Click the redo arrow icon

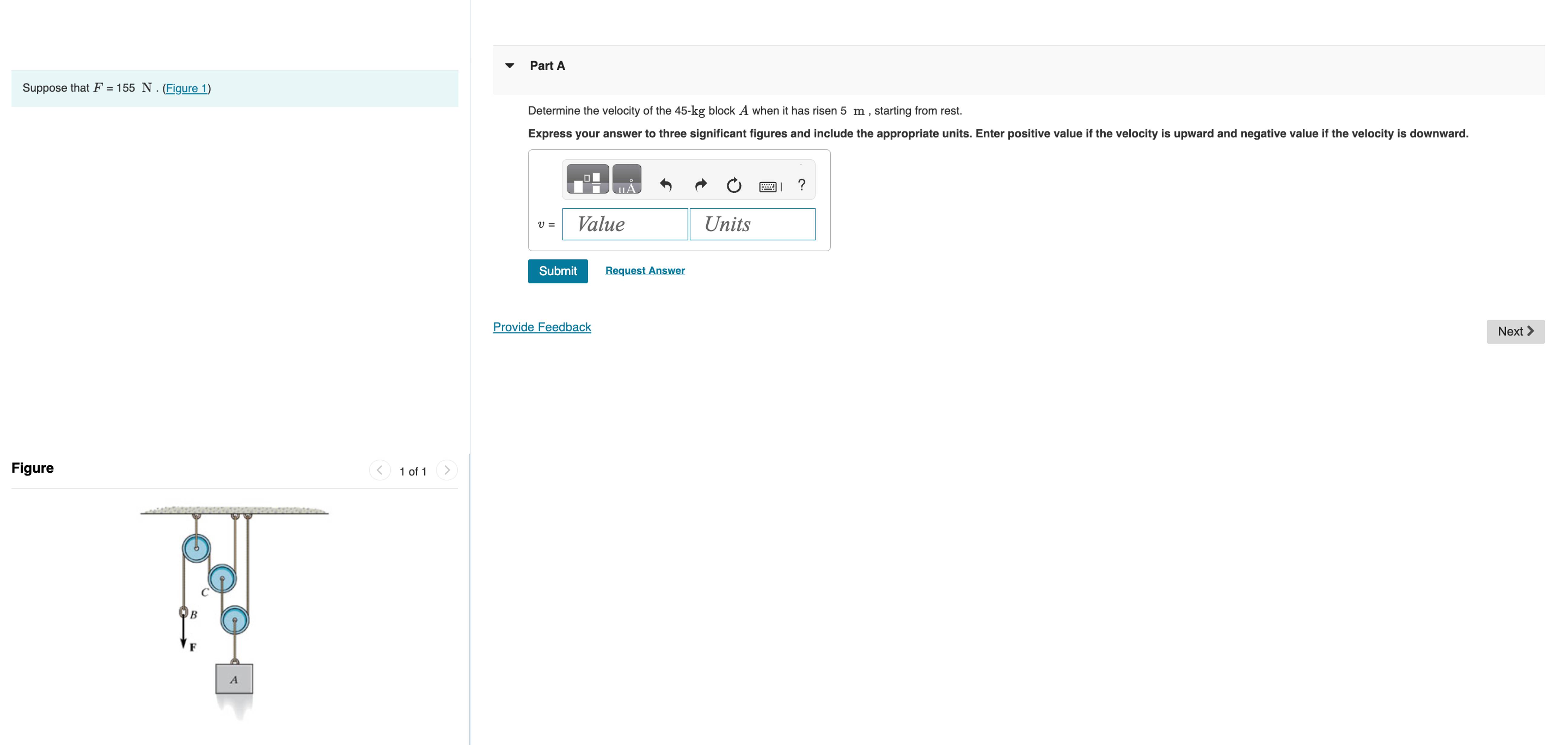(701, 185)
